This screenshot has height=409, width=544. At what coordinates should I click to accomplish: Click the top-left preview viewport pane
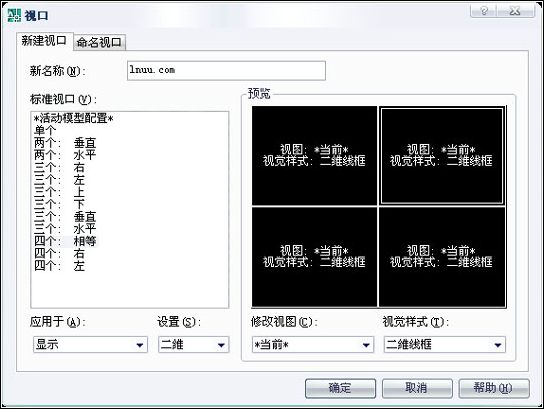pyautogui.click(x=314, y=155)
